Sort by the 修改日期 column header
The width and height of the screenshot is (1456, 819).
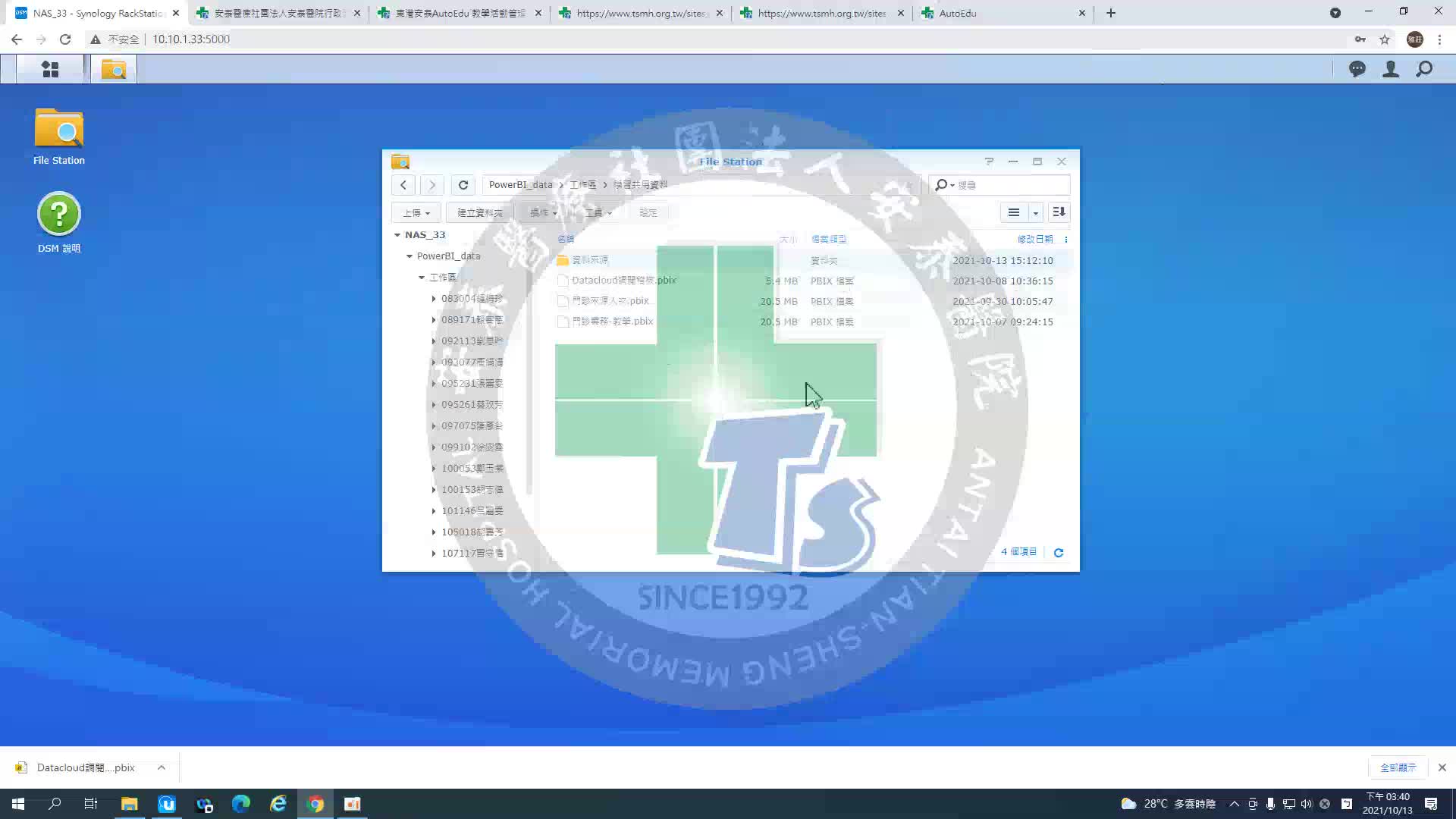1035,240
